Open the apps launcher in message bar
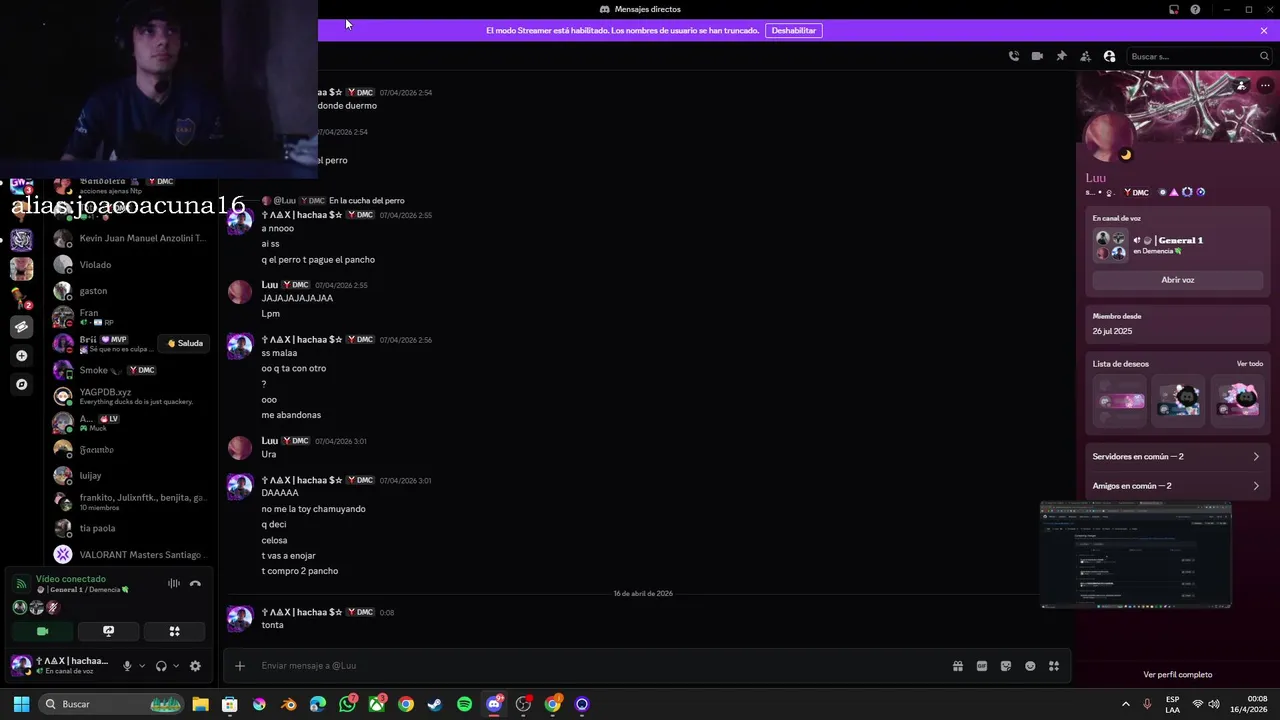1280x720 pixels. pos(1054,666)
